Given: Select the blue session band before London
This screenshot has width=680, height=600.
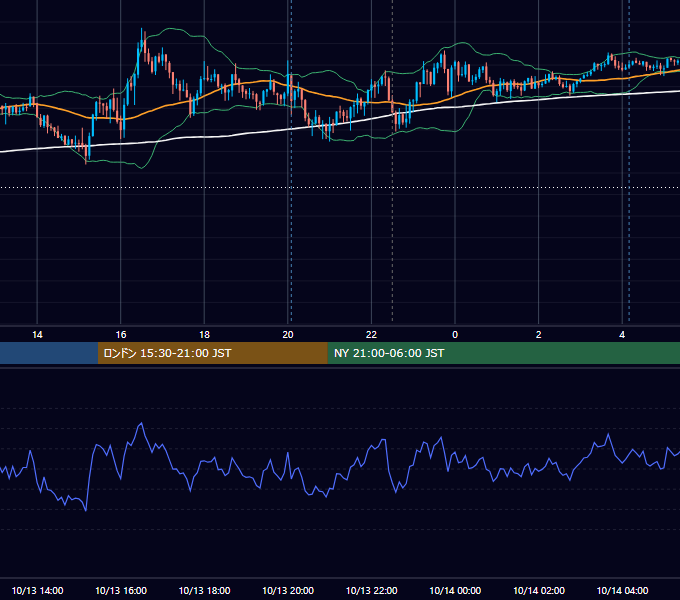Looking at the screenshot, I should (x=49, y=353).
